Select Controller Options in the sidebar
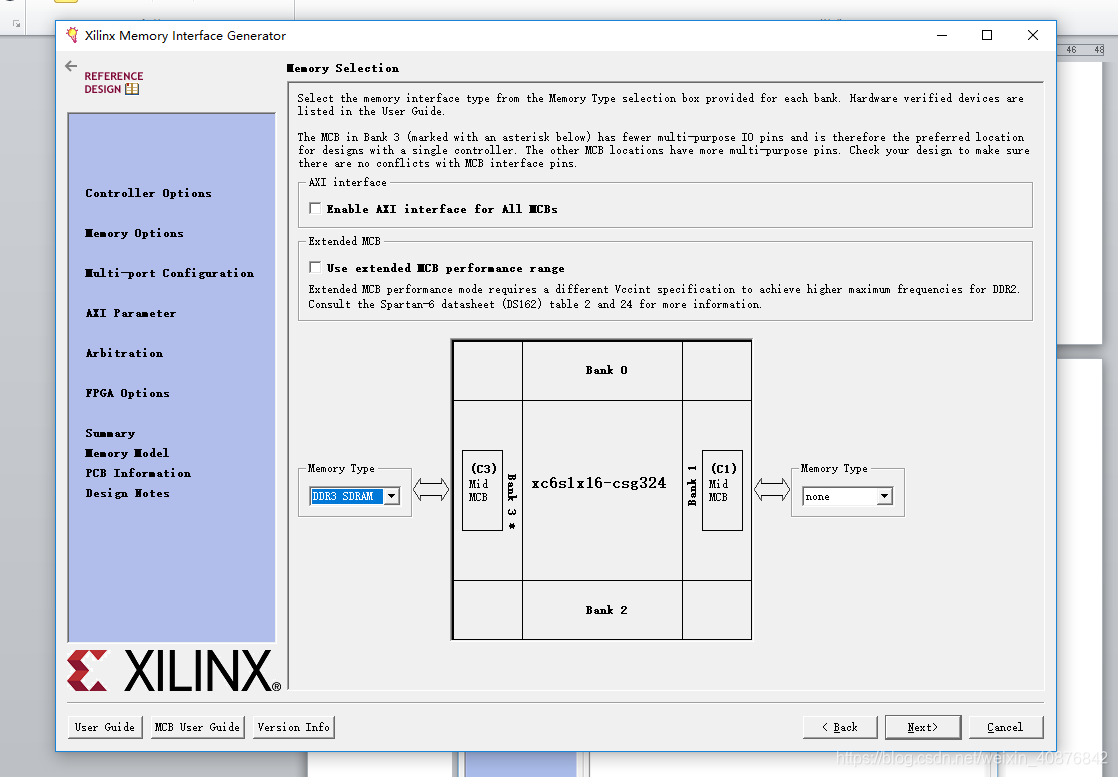Image resolution: width=1118 pixels, height=777 pixels. click(x=148, y=193)
